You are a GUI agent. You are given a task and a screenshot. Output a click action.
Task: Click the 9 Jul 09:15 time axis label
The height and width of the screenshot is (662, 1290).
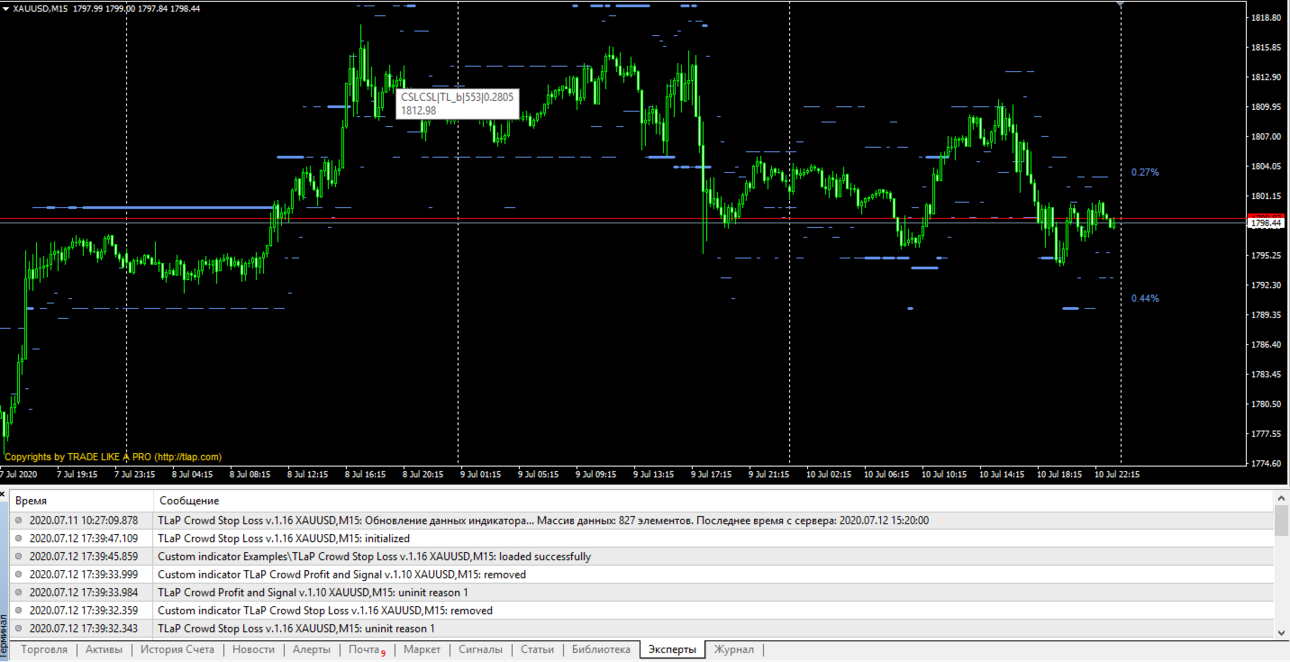click(595, 474)
